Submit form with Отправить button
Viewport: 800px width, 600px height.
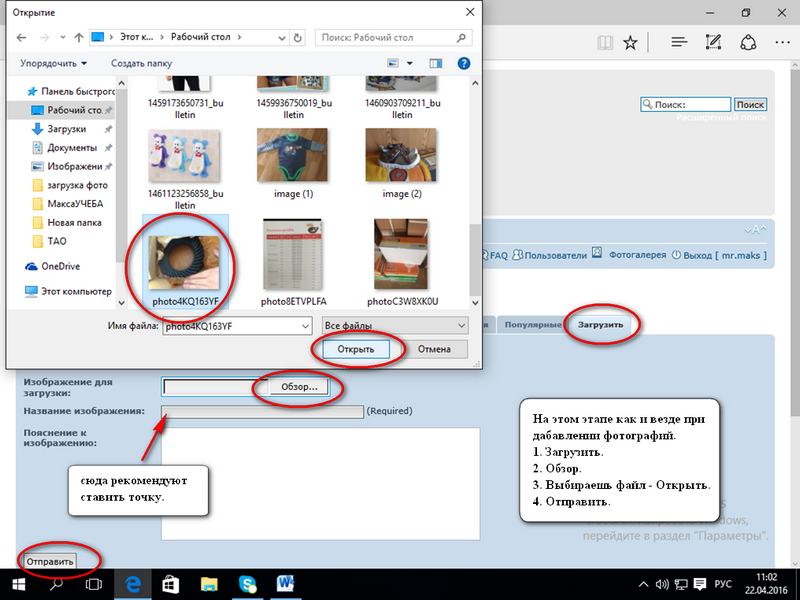(x=50, y=561)
